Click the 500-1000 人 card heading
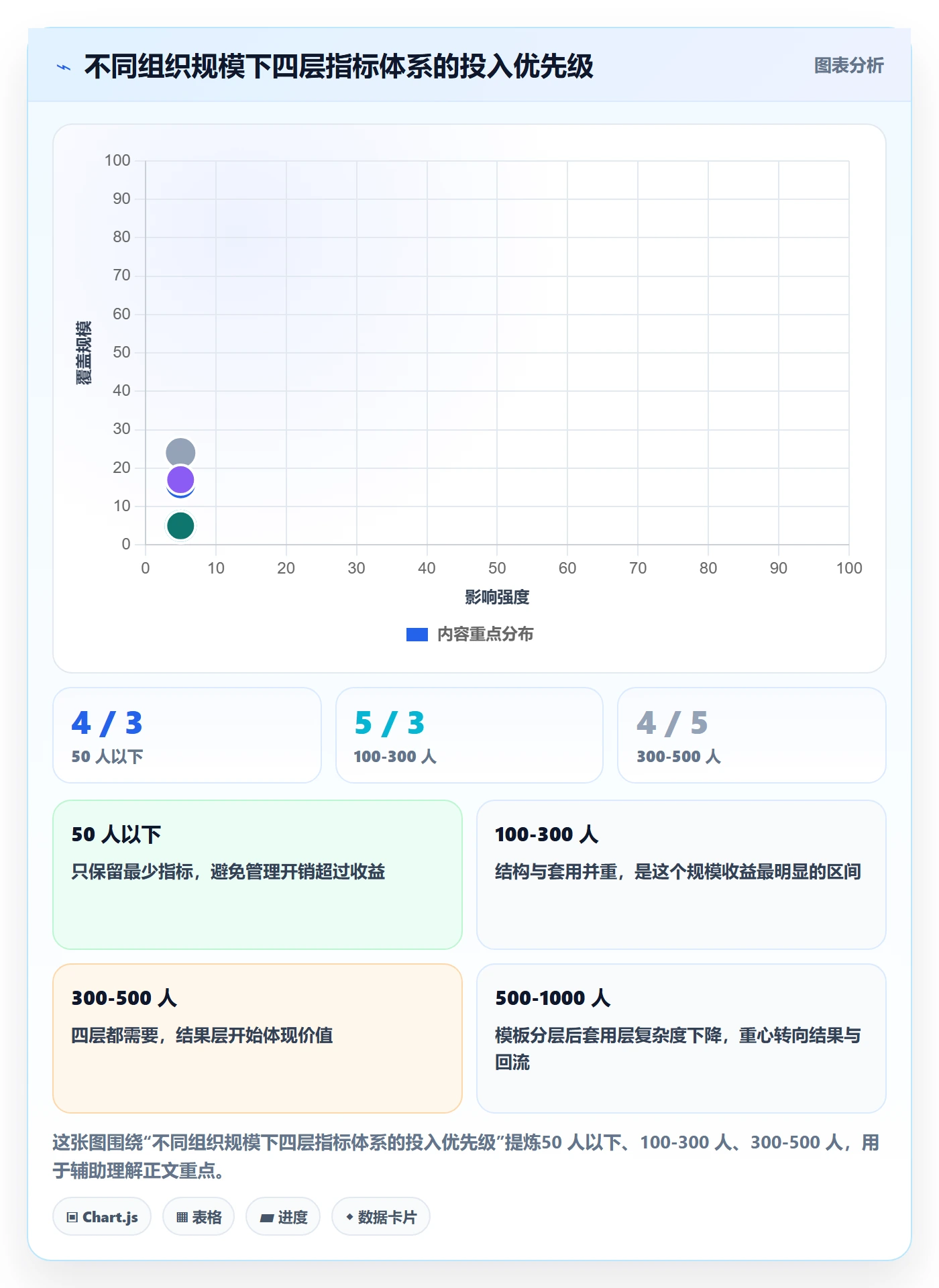Screen dimensions: 939x1288 [x=553, y=998]
